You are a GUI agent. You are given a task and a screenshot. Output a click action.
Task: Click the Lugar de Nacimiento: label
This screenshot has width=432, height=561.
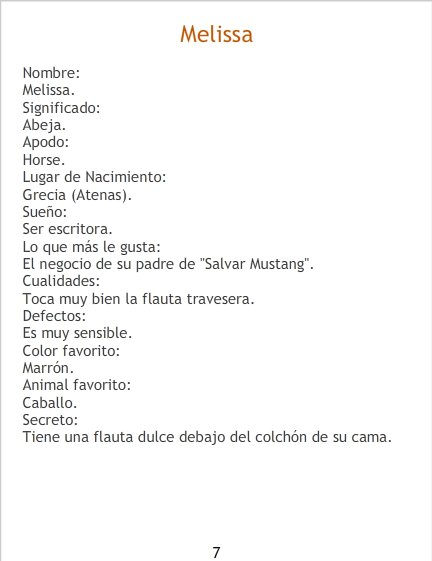[94, 177]
